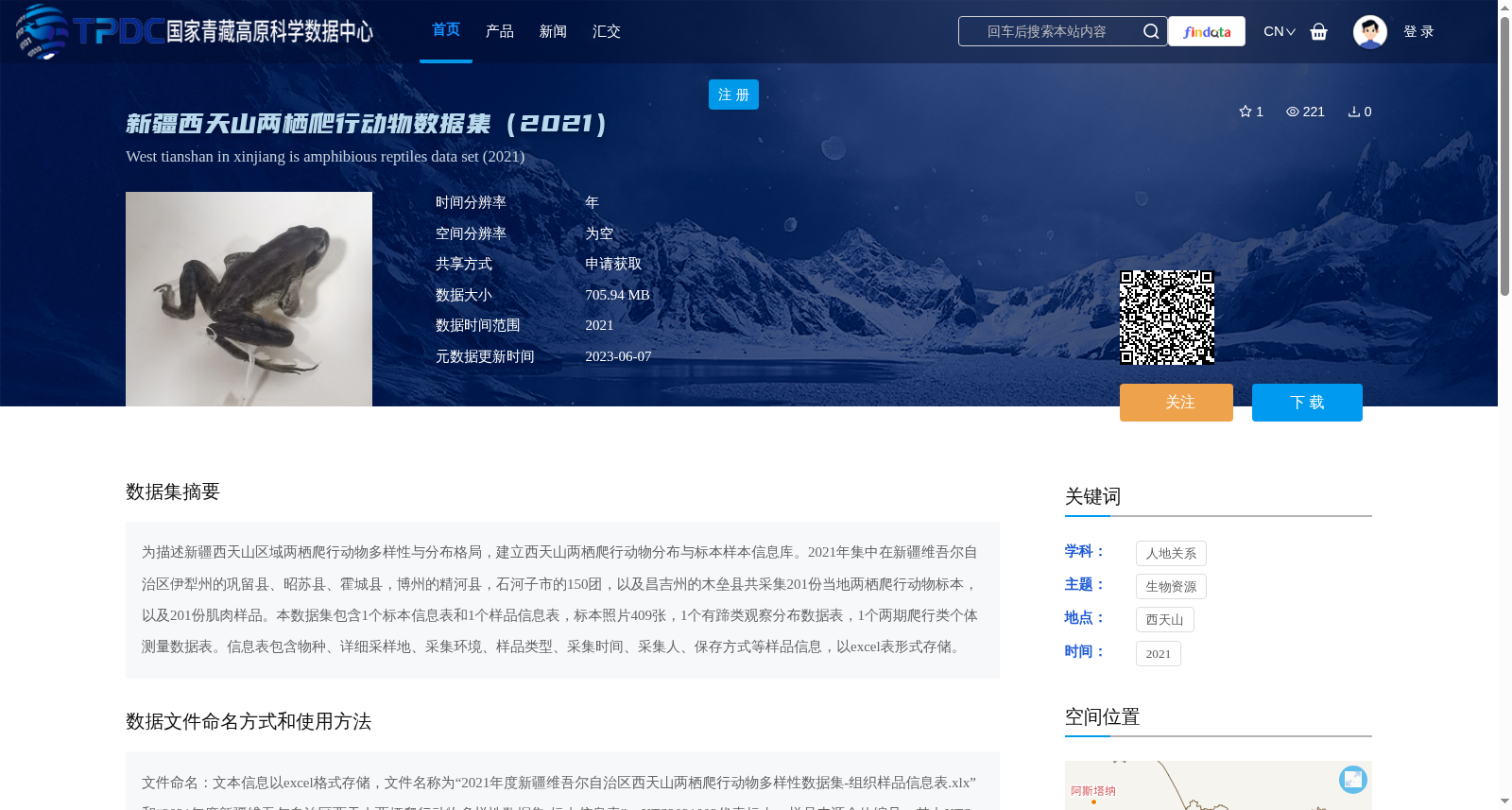Click the 数据文件命名方式和使用方法 heading

point(249,721)
